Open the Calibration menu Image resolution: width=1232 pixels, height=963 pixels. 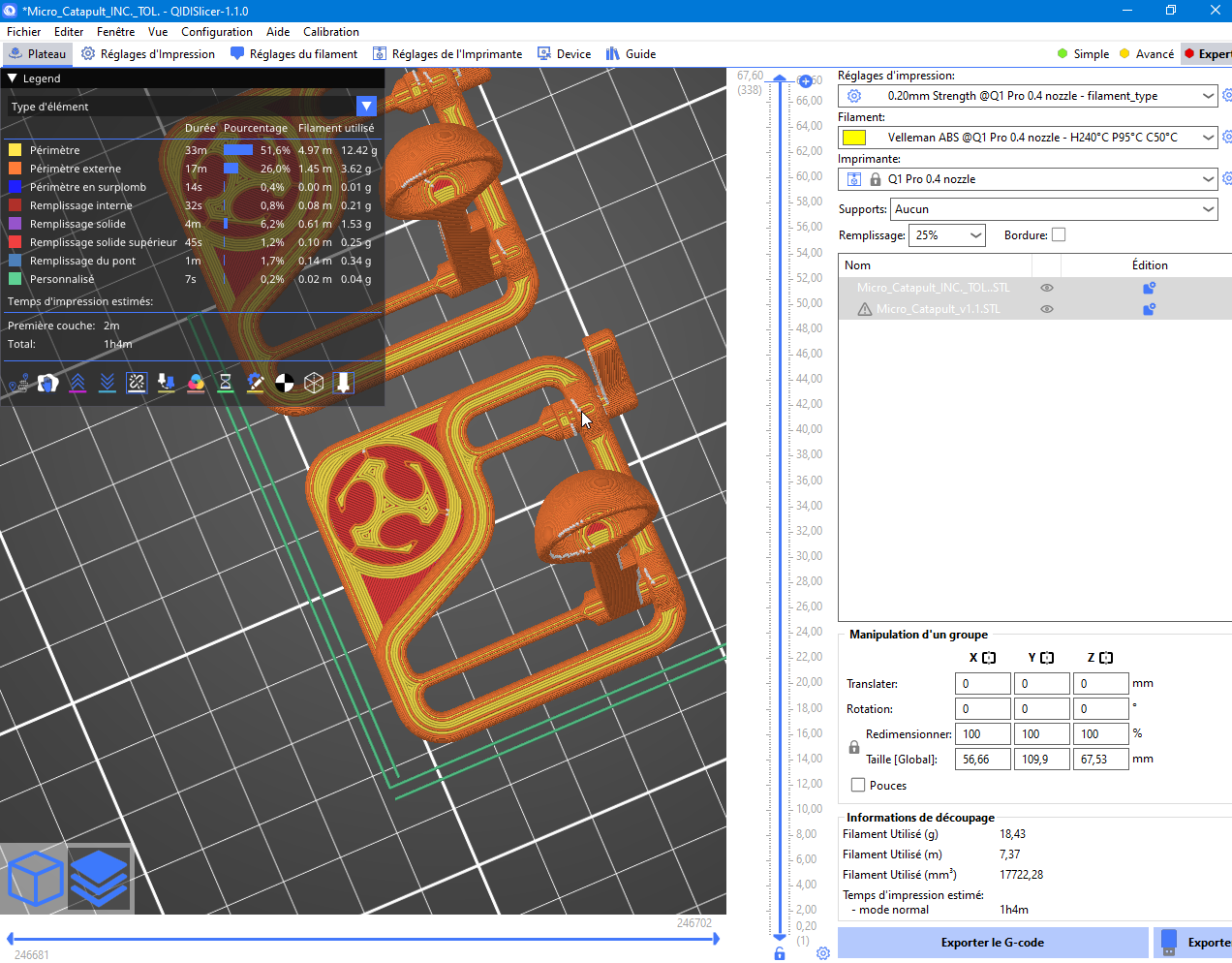[x=330, y=32]
